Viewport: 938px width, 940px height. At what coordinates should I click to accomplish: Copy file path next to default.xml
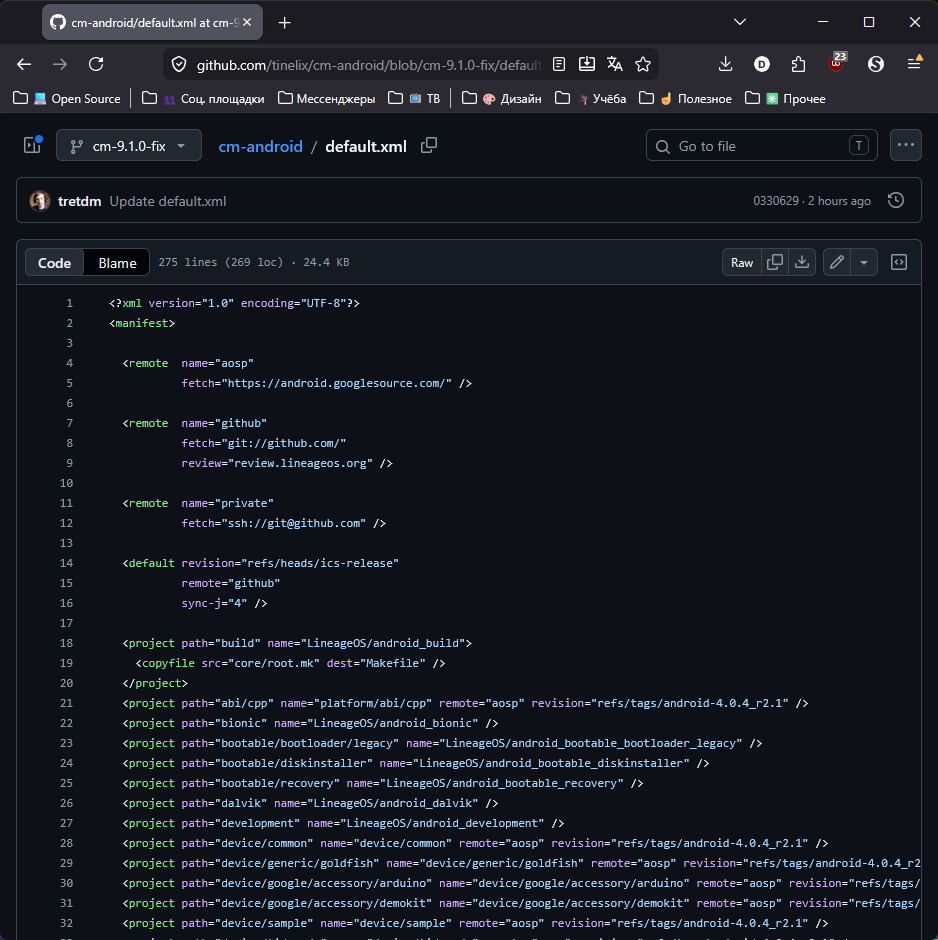pyautogui.click(x=429, y=146)
